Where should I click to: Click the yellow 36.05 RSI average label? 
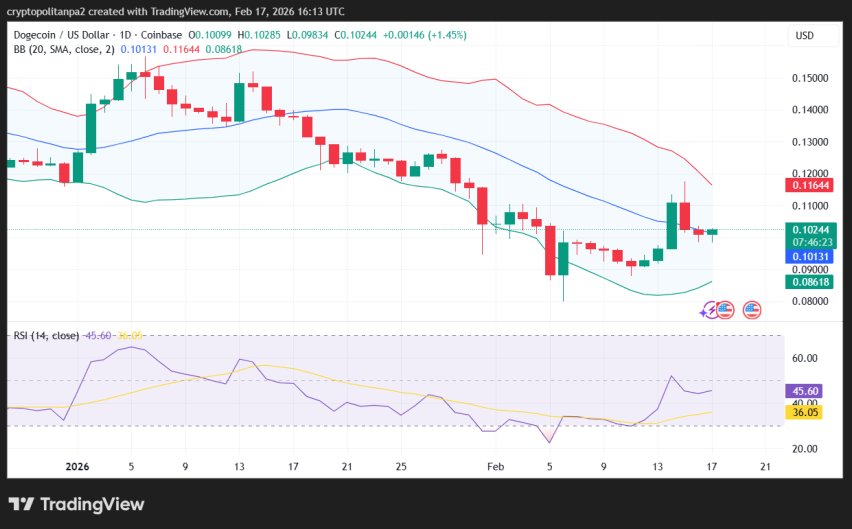pyautogui.click(x=805, y=411)
